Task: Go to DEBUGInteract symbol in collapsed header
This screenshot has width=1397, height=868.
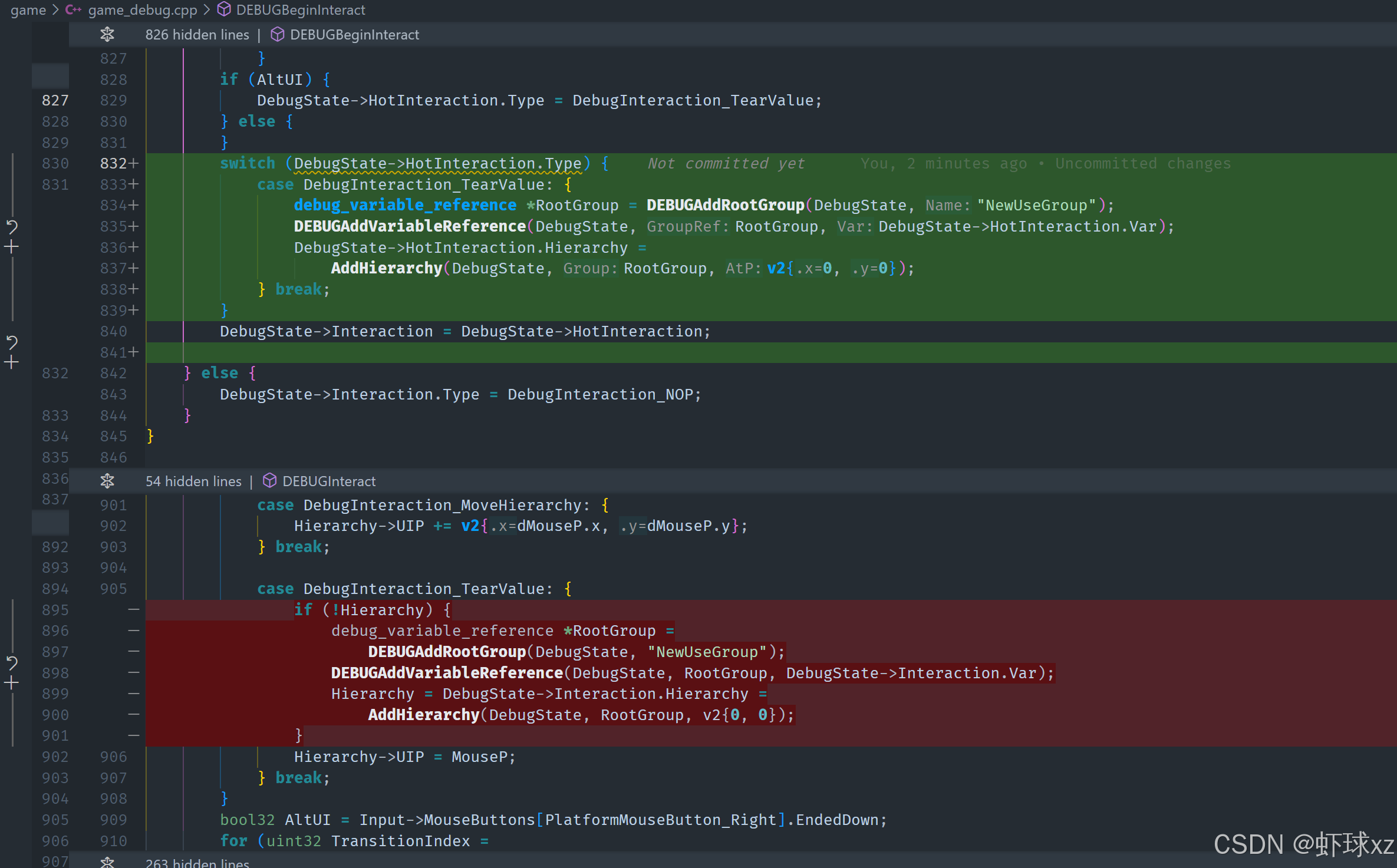Action: [328, 481]
